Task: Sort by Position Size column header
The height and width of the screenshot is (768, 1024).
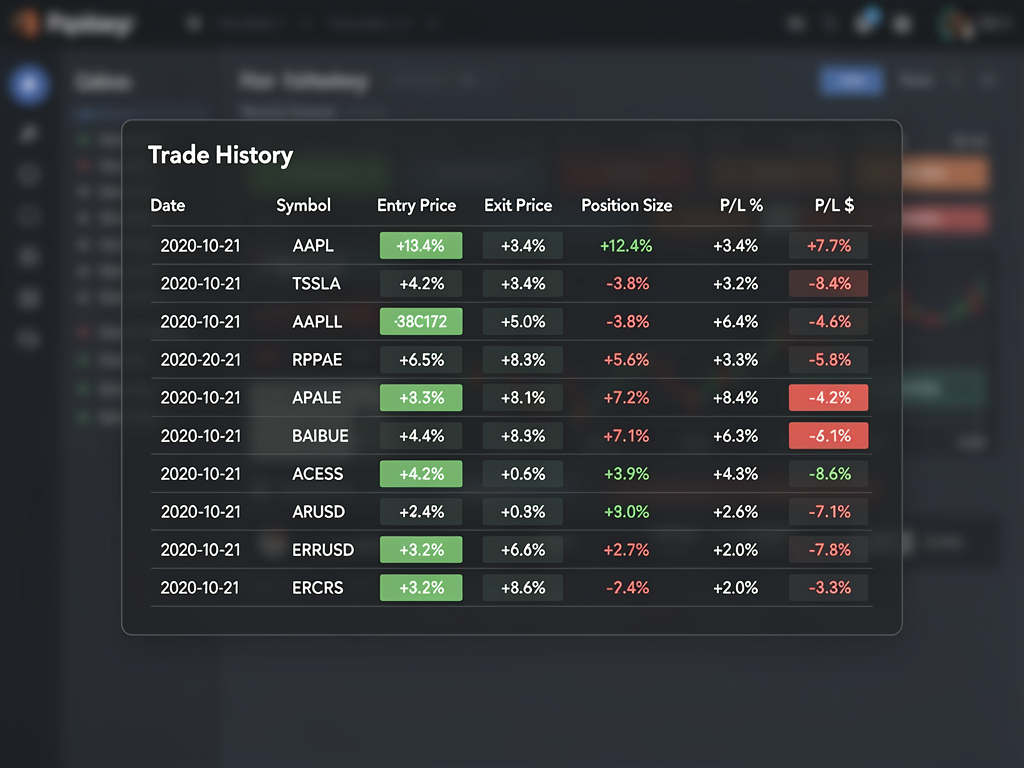Action: [627, 205]
